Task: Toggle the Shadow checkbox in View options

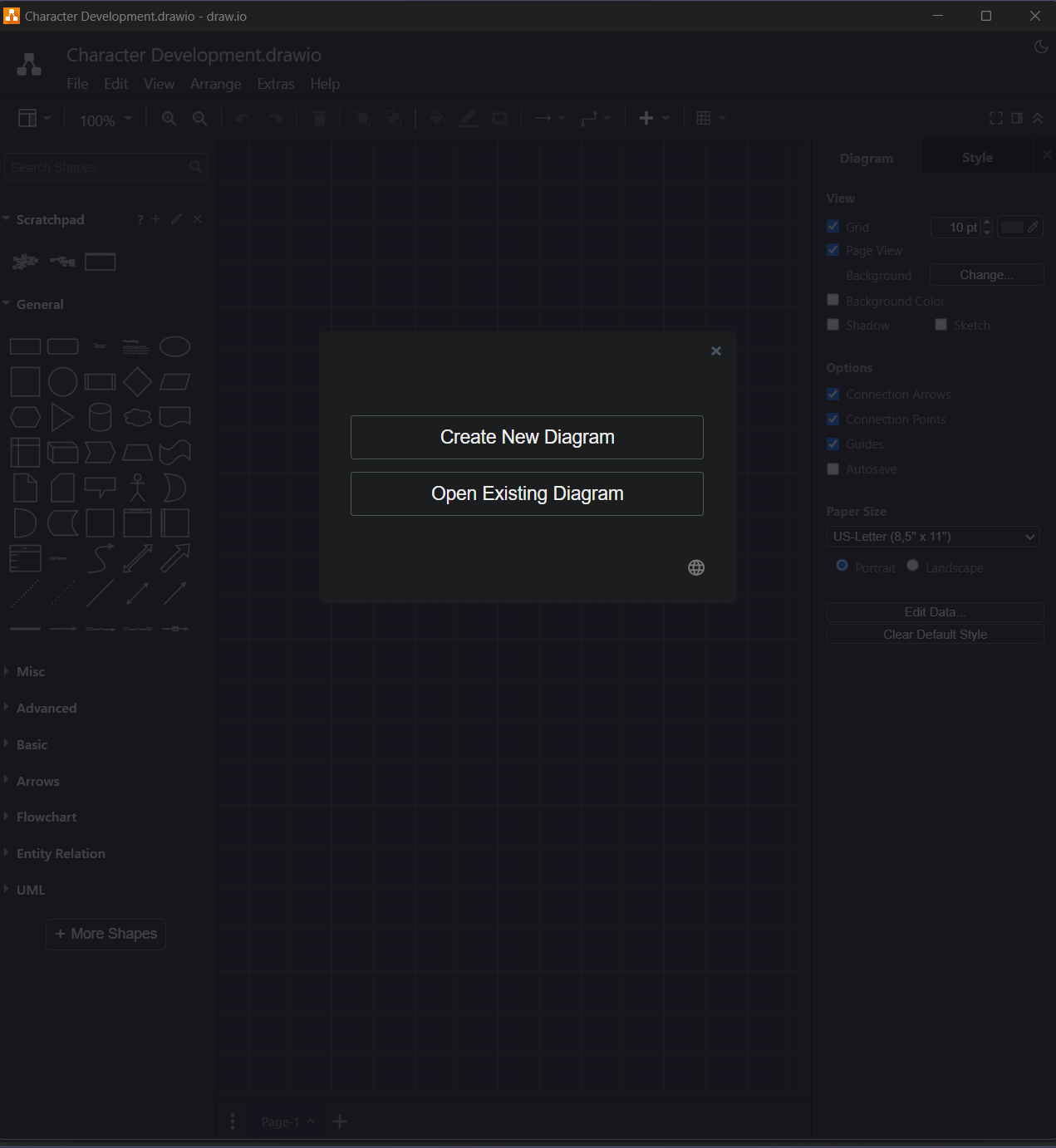Action: pos(833,325)
